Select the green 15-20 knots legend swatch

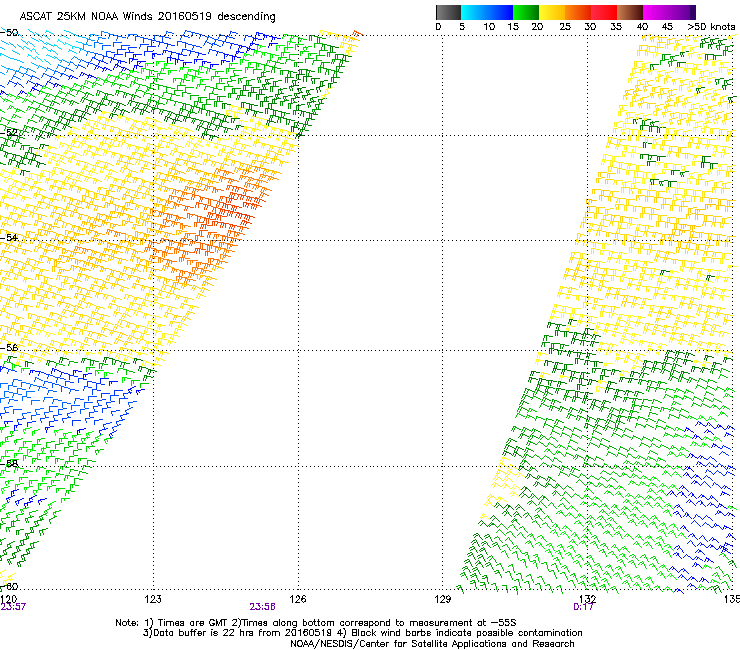pyautogui.click(x=526, y=12)
